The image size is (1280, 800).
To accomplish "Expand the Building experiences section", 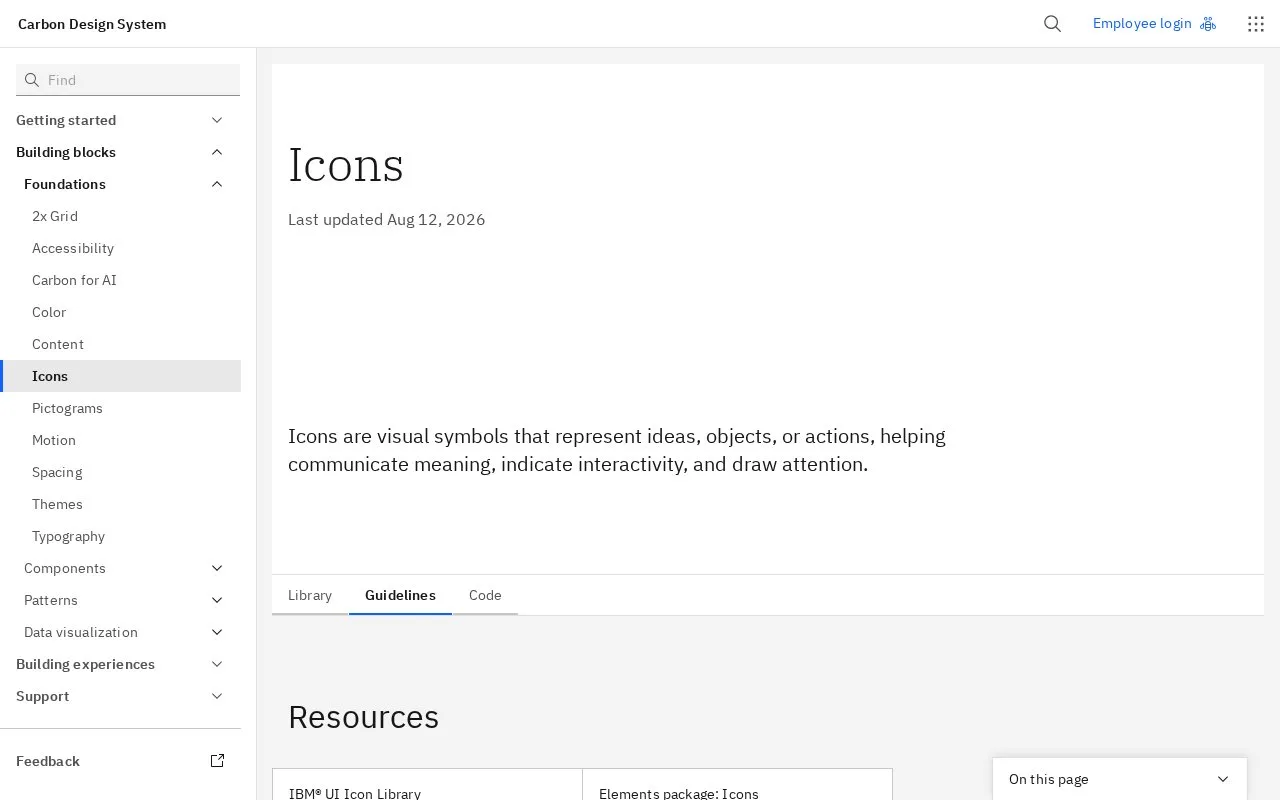I will click(x=120, y=664).
